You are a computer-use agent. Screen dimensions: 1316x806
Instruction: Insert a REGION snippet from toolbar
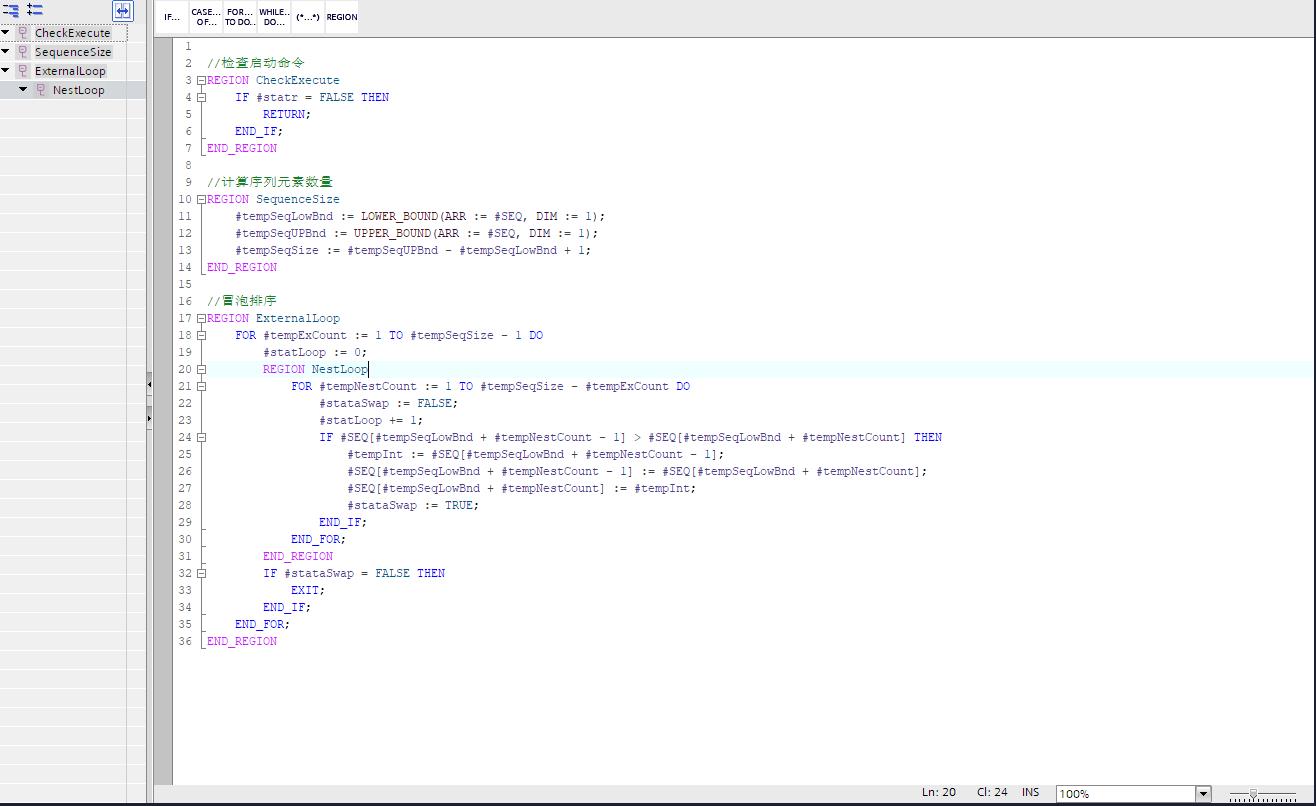341,17
